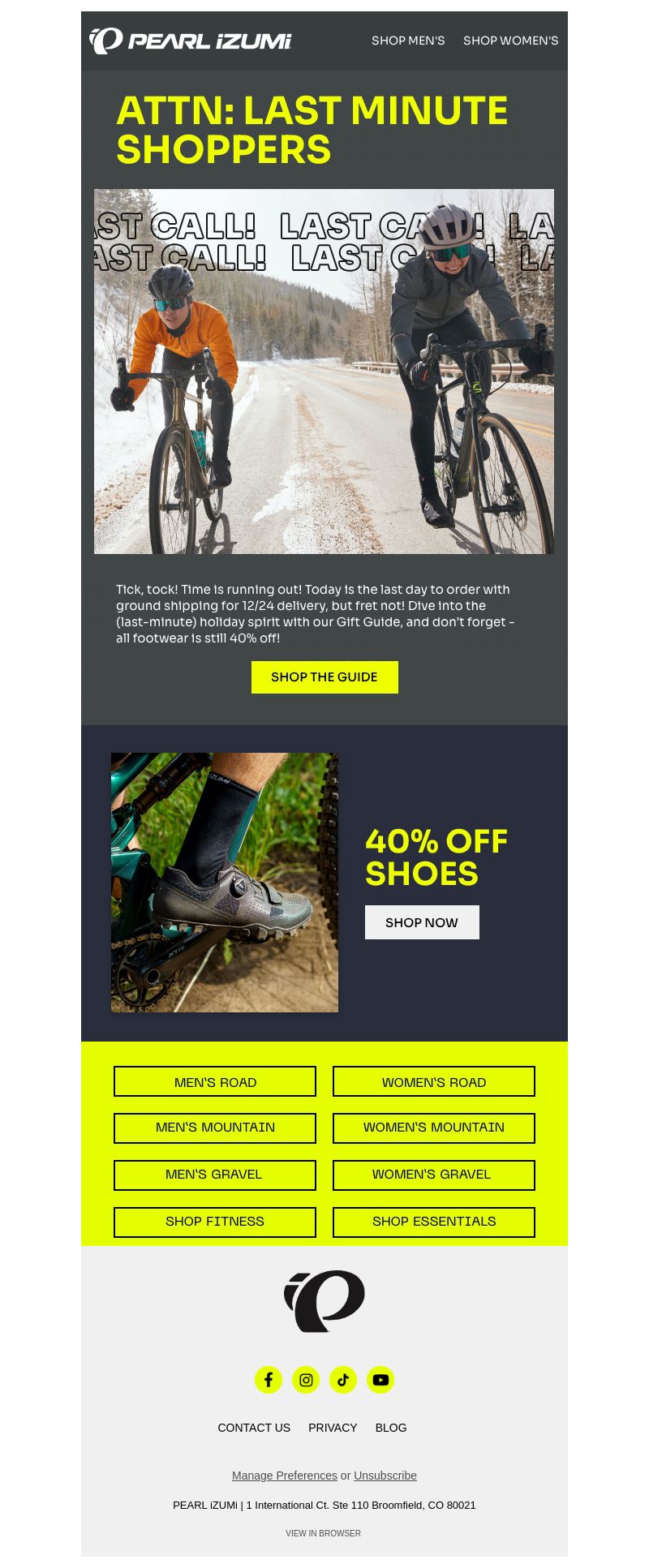Open the Instagram social icon

(x=306, y=1380)
